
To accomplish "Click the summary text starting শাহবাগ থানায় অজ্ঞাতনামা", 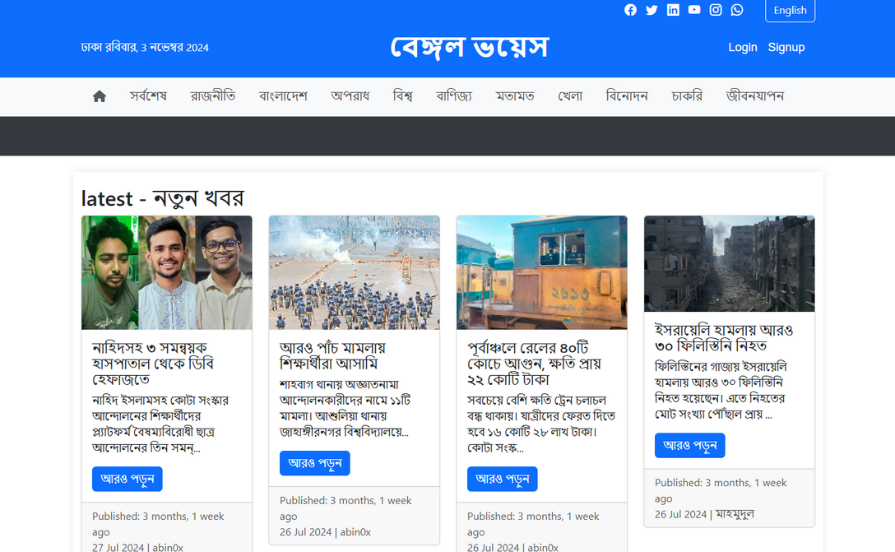I will [345, 408].
